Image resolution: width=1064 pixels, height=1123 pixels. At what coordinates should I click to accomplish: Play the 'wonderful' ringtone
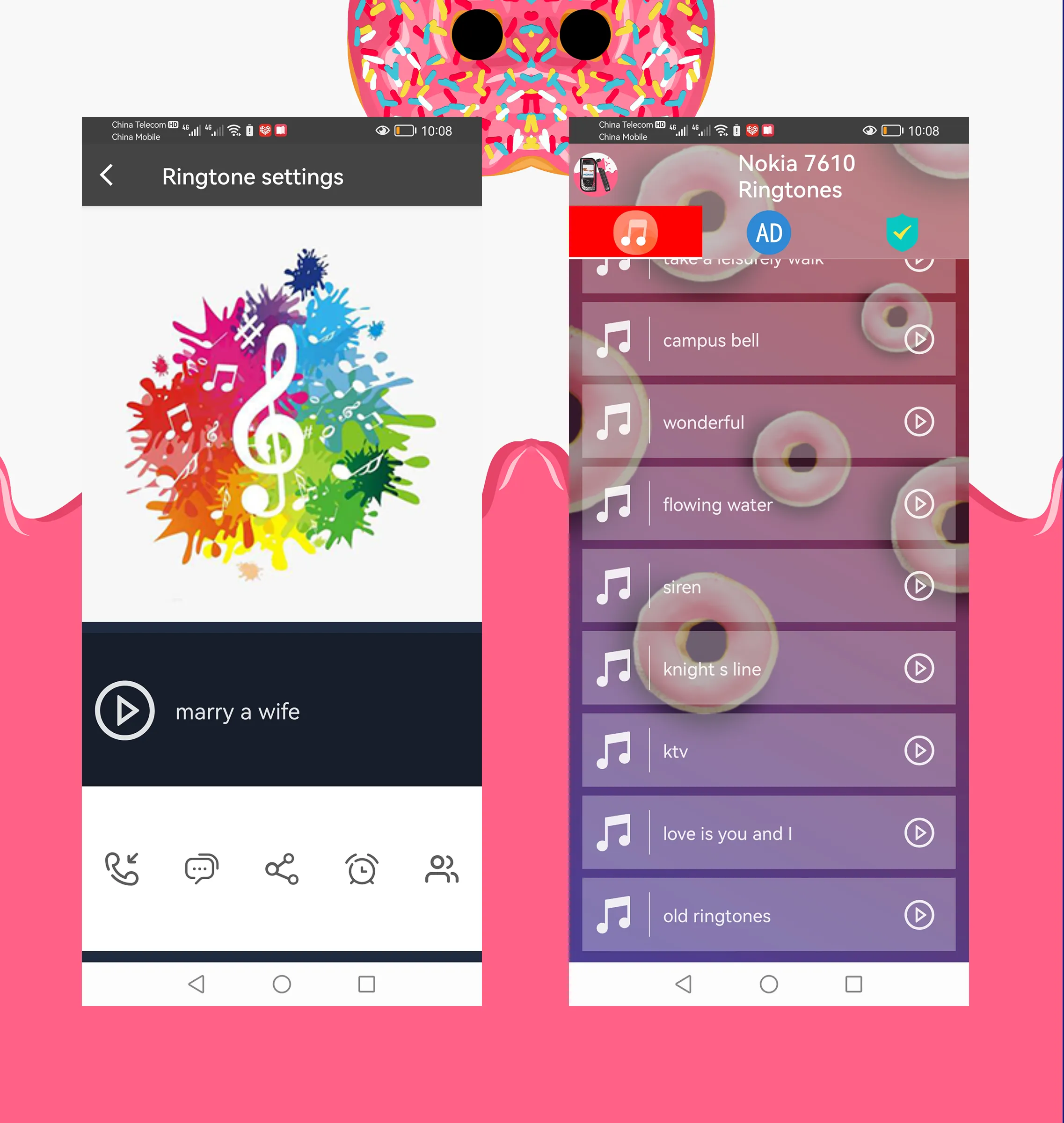(918, 420)
